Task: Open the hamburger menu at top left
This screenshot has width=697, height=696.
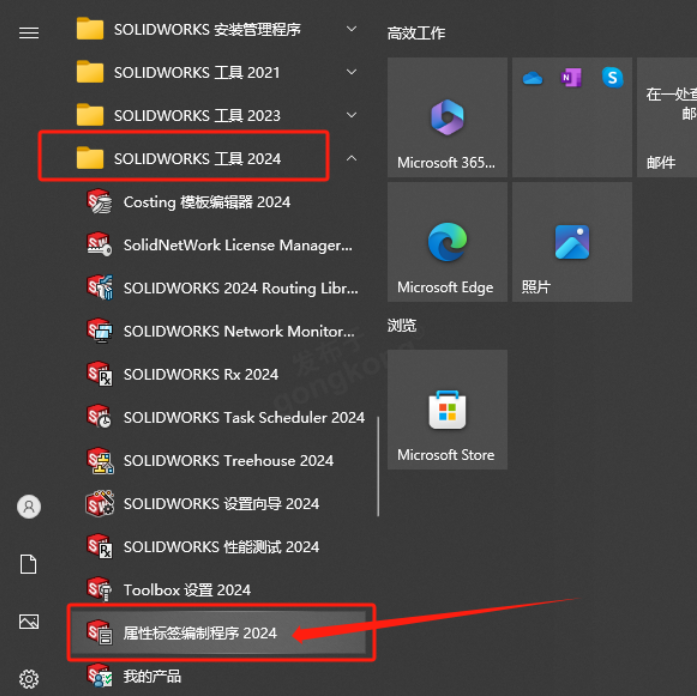Action: pos(29,32)
